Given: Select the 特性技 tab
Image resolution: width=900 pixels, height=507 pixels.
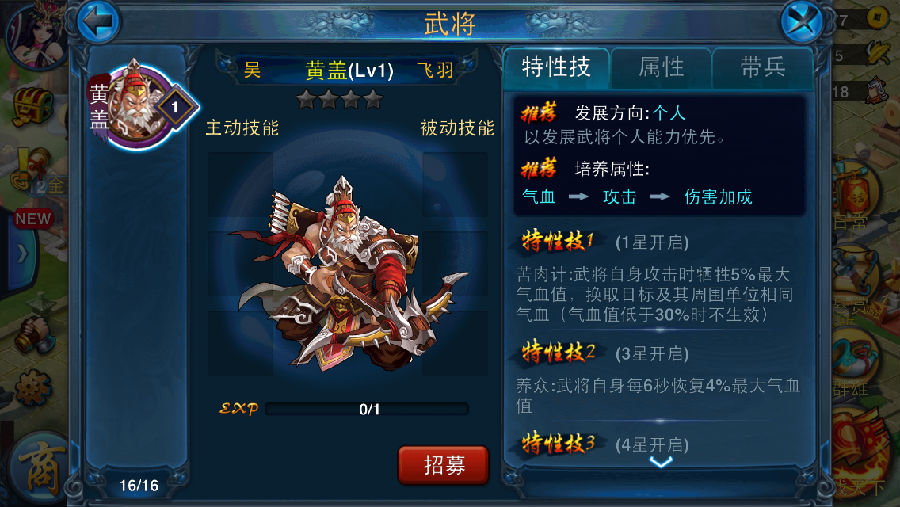Looking at the screenshot, I should [556, 68].
